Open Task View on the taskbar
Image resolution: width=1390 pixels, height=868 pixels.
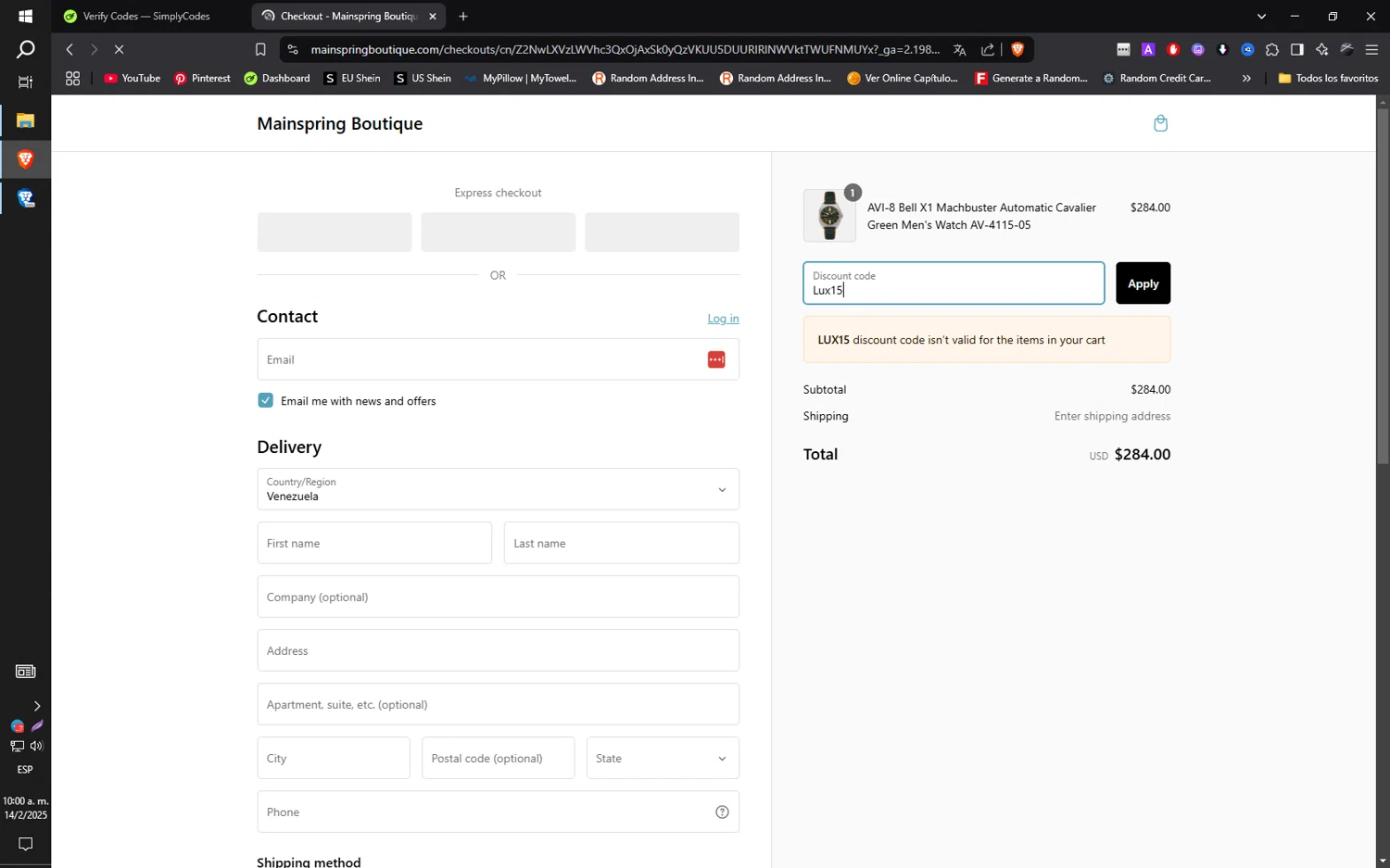coord(25,82)
